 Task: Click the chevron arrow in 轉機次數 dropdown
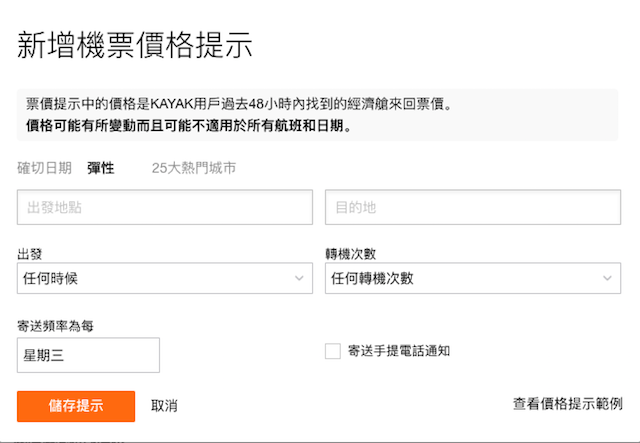click(607, 278)
